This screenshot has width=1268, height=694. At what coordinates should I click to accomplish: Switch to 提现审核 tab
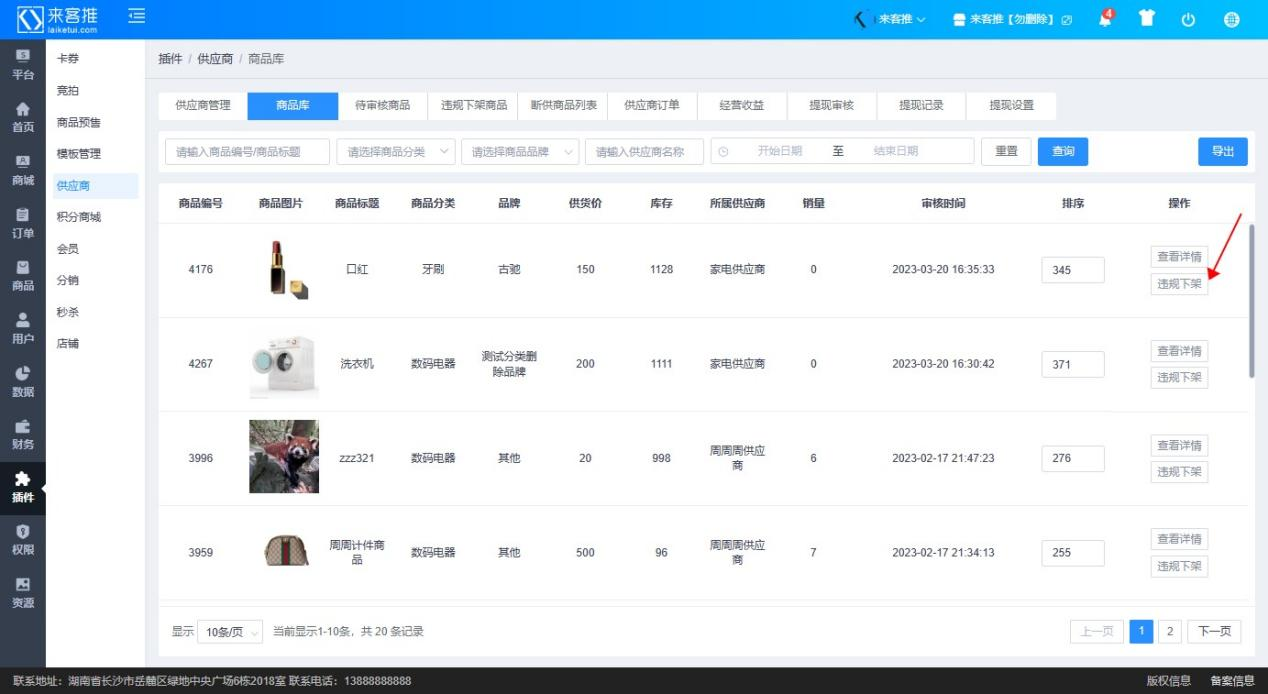[x=832, y=105]
